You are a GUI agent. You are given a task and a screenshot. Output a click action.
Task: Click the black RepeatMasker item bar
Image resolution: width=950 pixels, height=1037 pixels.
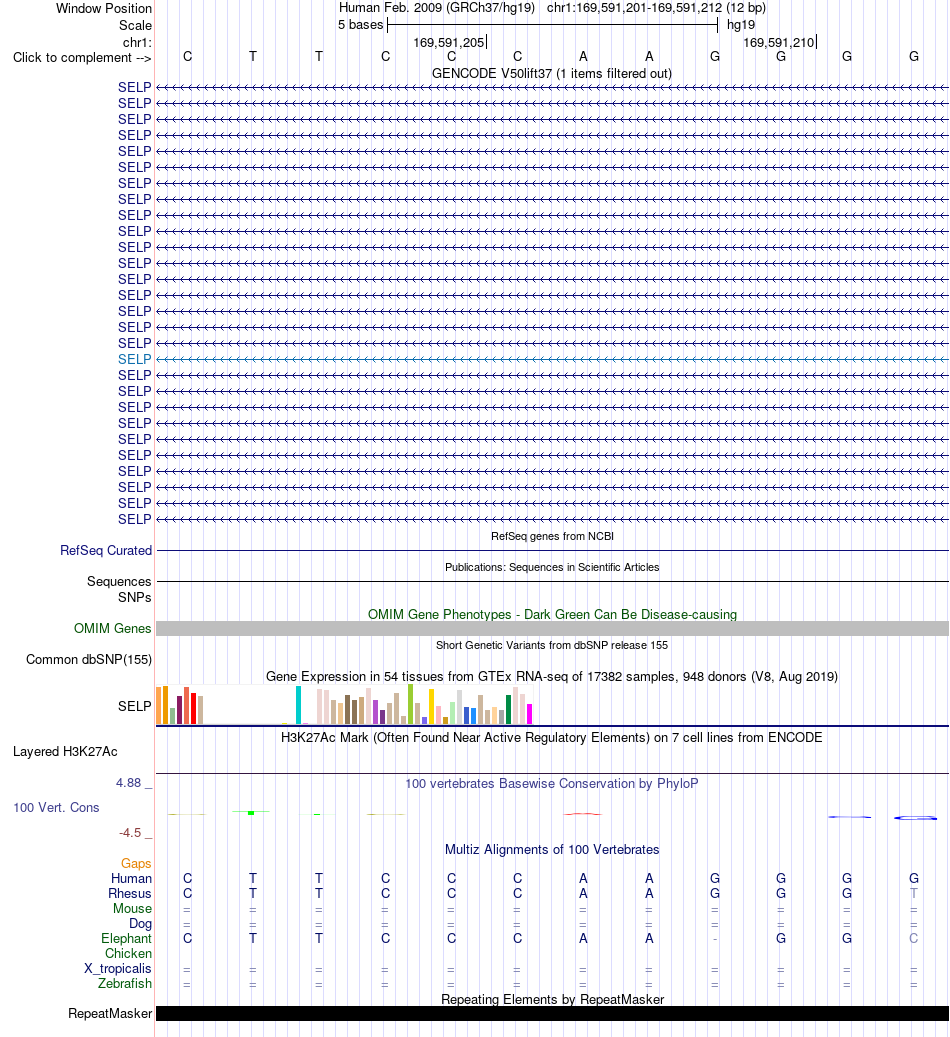pos(552,1014)
